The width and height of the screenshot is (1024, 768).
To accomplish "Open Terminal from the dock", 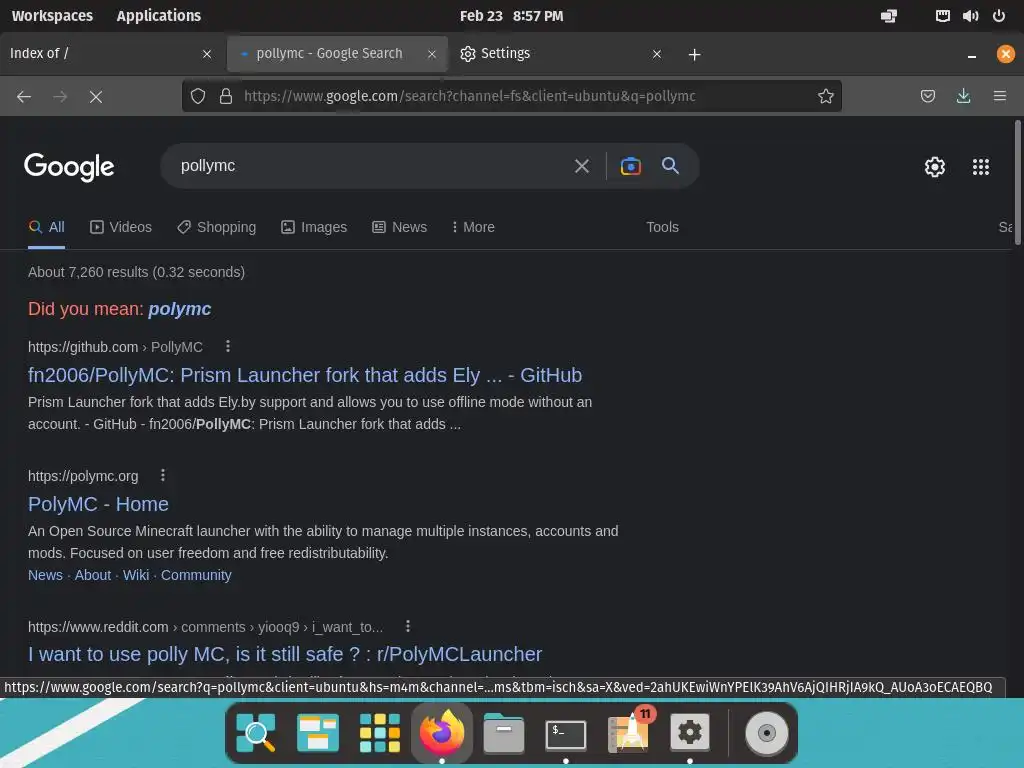I will (566, 734).
